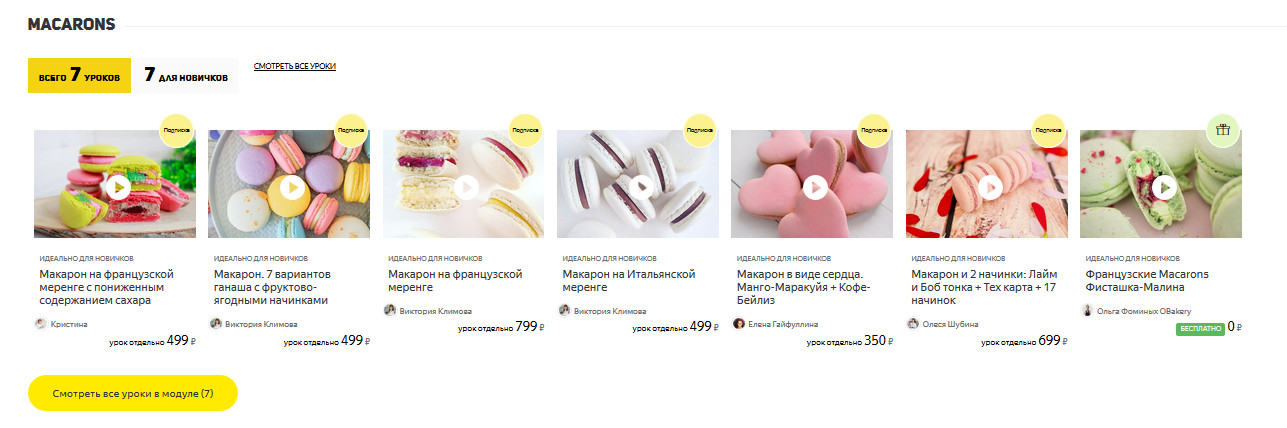
Task: Play the heart-shaped macaron lesson video
Action: [815, 187]
